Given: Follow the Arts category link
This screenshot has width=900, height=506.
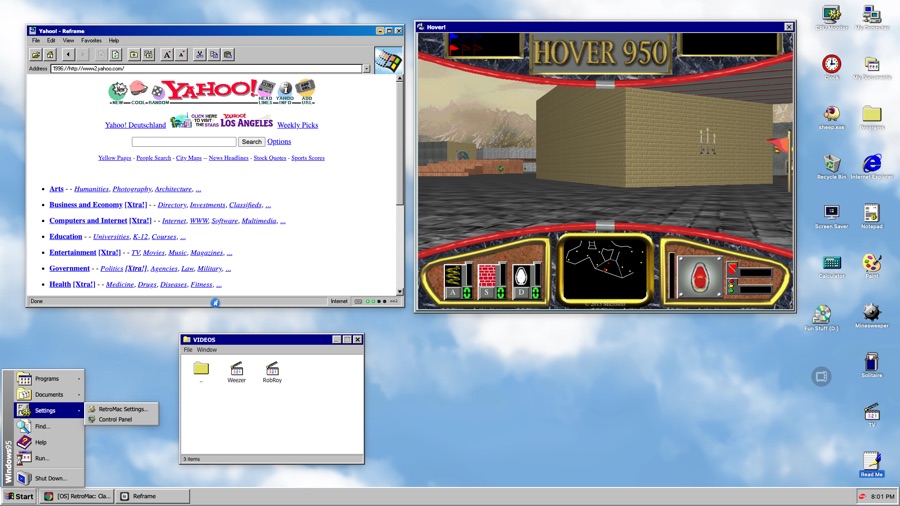Looking at the screenshot, I should 56,189.
